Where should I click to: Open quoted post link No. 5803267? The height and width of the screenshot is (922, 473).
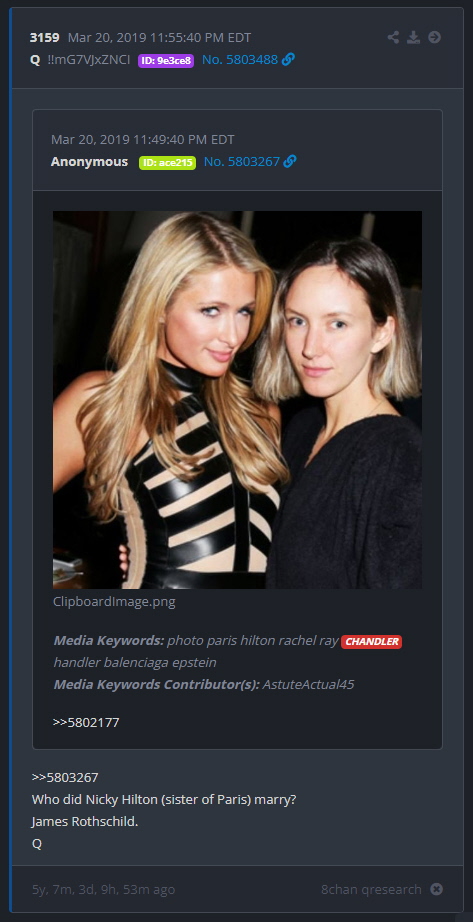point(242,161)
